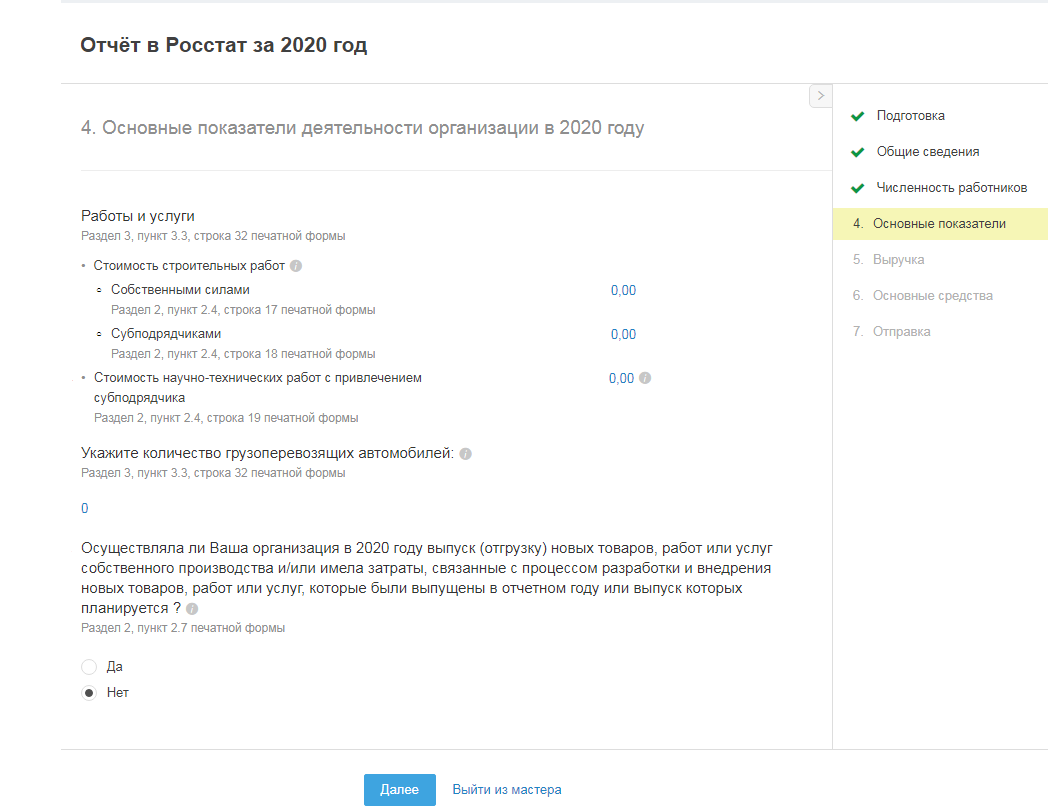
Task: Click green checkmark beside Общие сведения
Action: click(857, 152)
